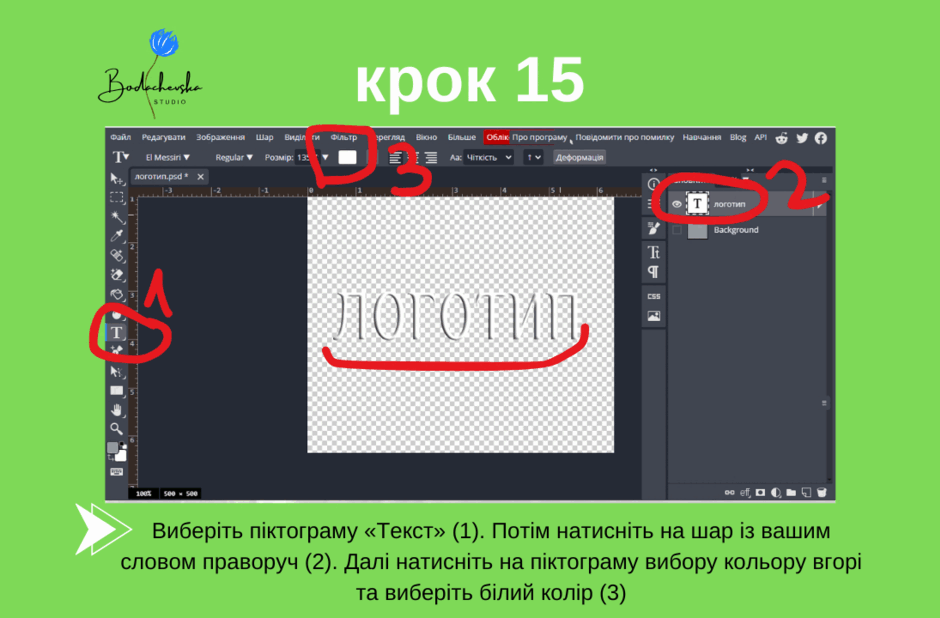Open the El Messiri font dropdown
This screenshot has height=618, width=940.
[168, 158]
